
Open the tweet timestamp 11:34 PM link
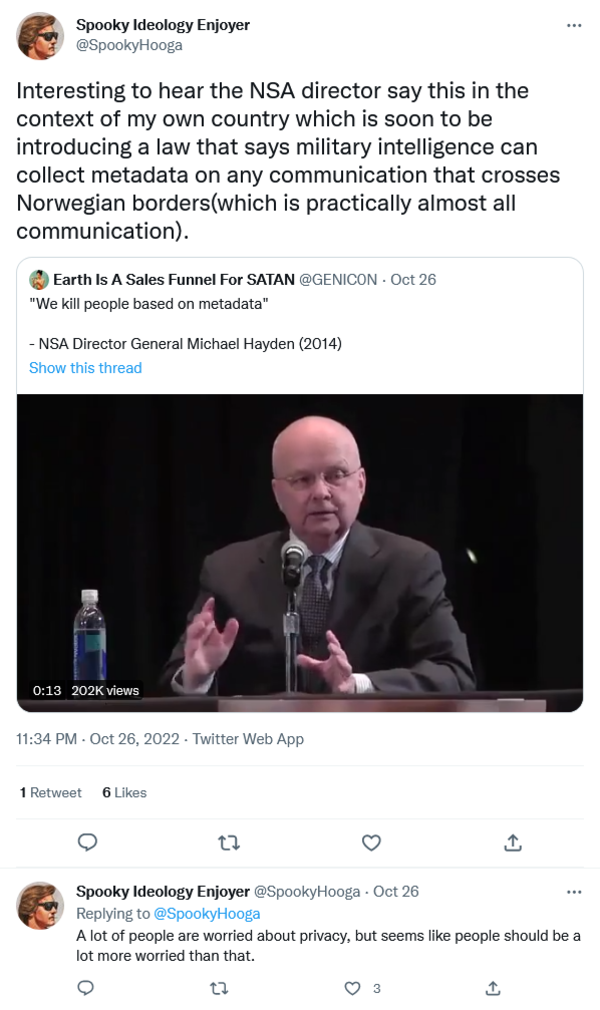[x=48, y=739]
